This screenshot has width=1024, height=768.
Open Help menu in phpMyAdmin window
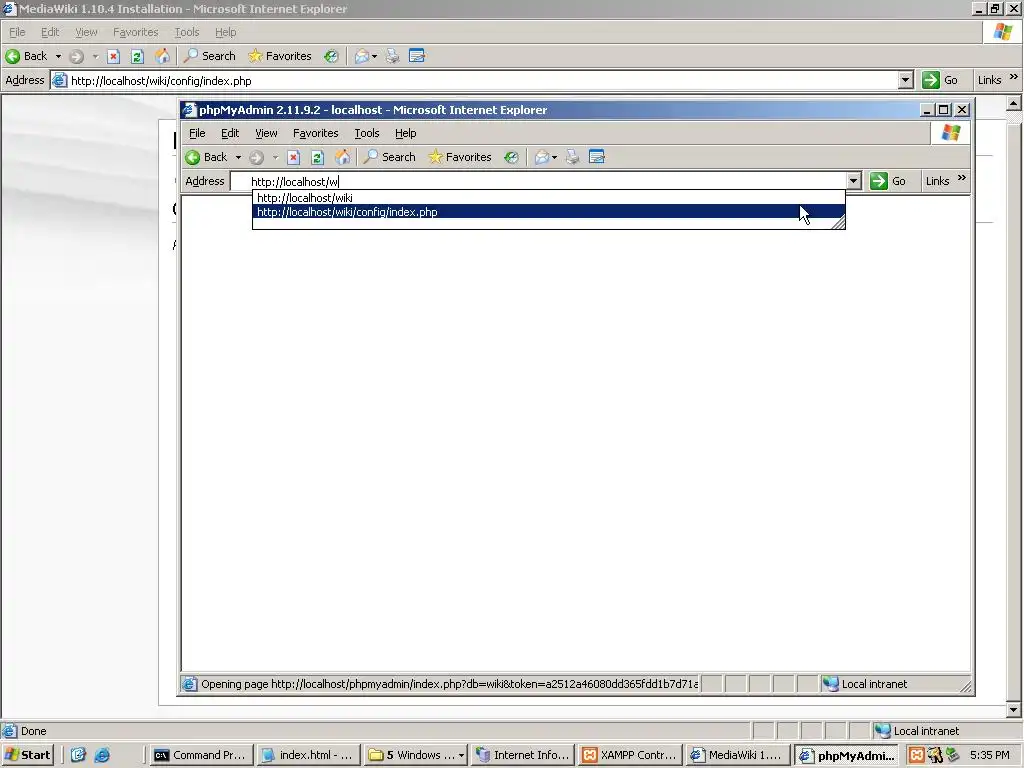[406, 133]
